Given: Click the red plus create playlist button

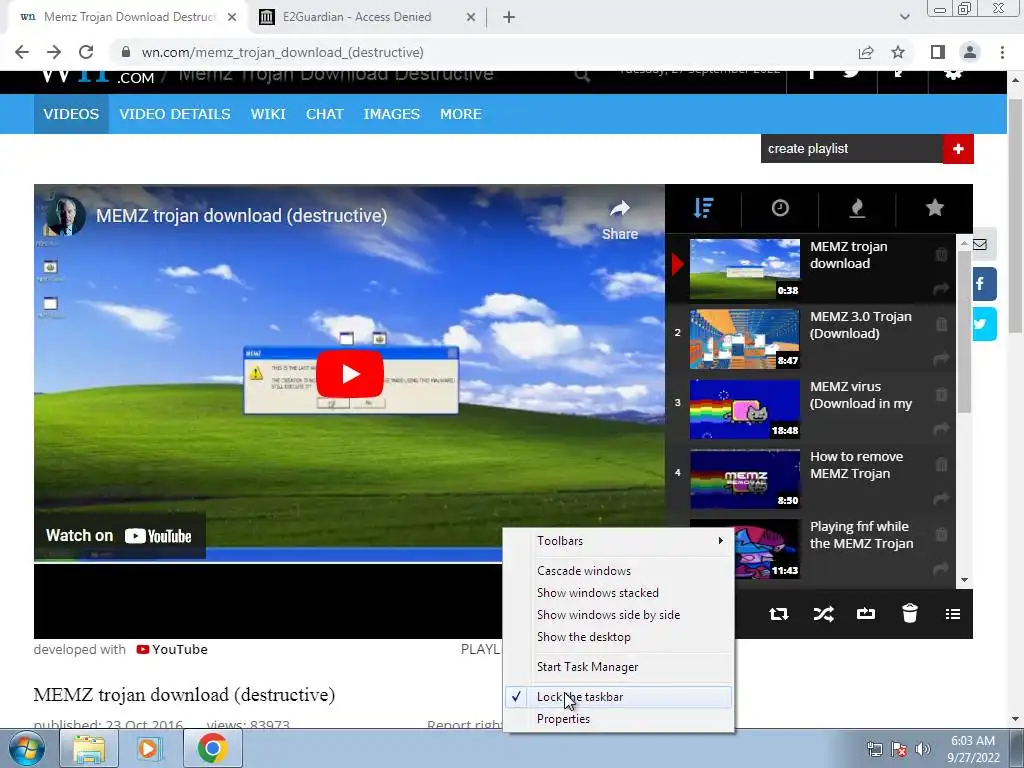Looking at the screenshot, I should (958, 149).
